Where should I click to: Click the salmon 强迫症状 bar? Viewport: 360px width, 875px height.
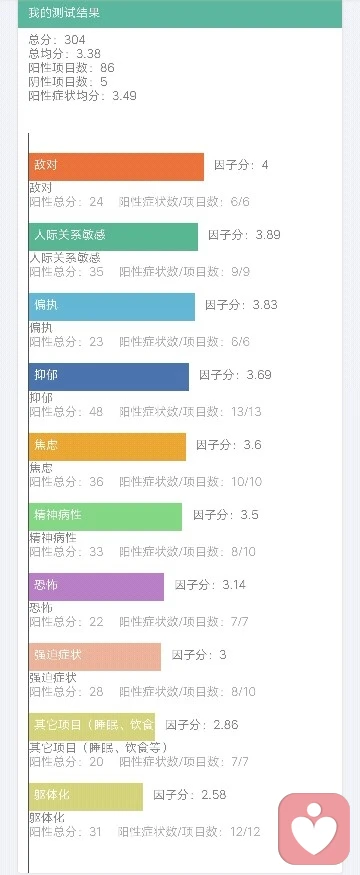coord(95,657)
